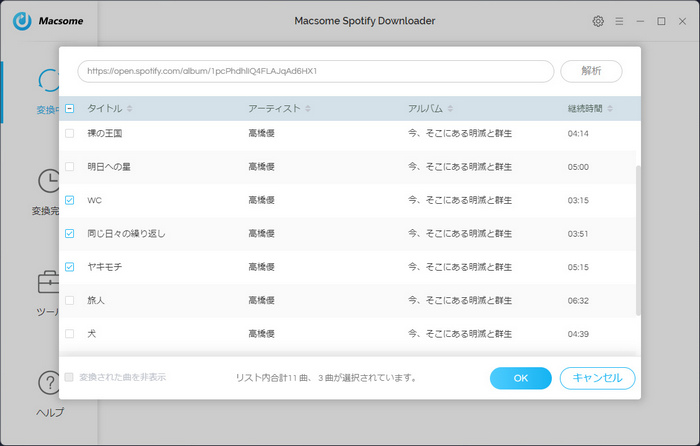The height and width of the screenshot is (446, 700).
Task: Check the box for 犬
Action: pos(70,333)
